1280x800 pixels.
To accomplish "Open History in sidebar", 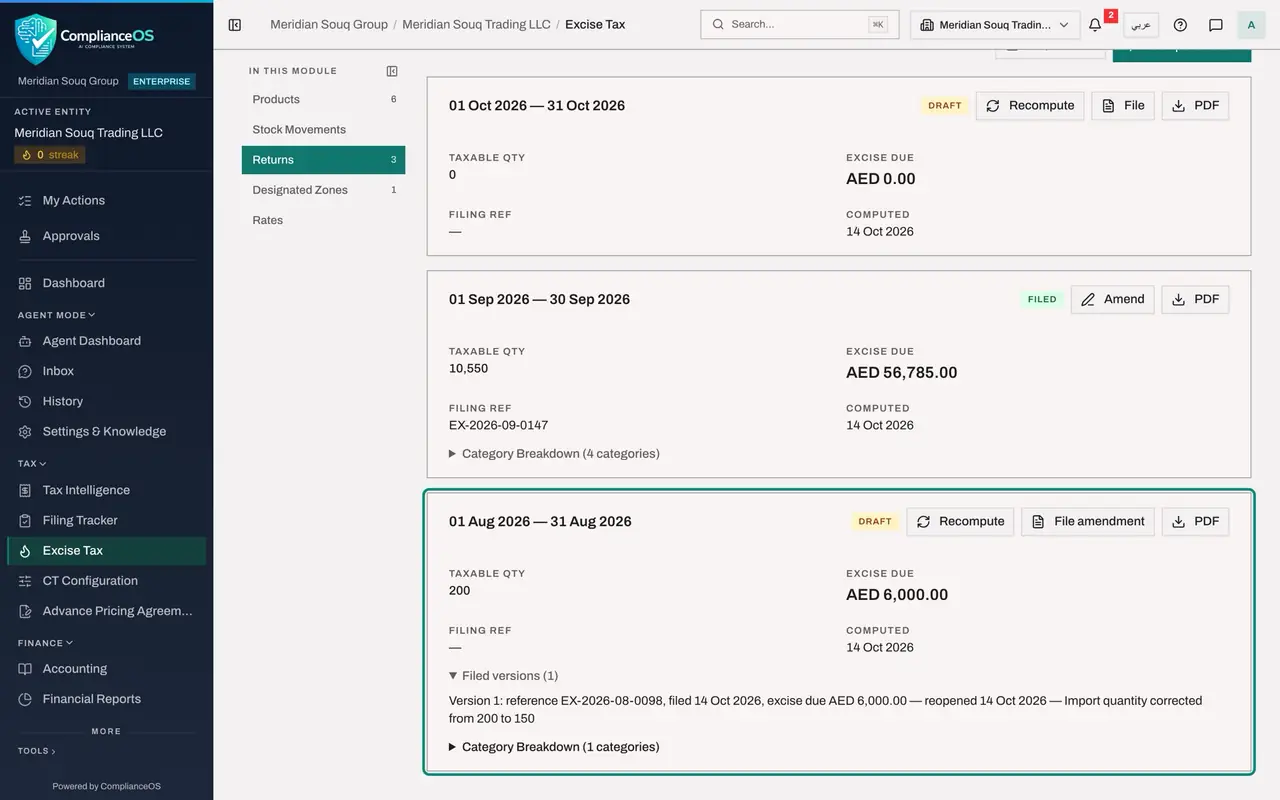I will tap(106, 401).
